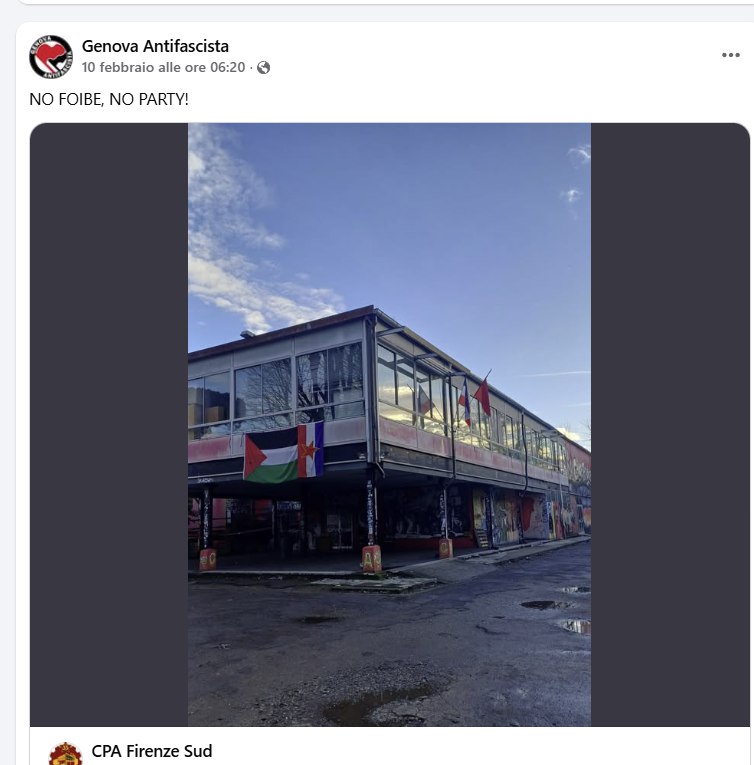Click the dark left margin of the photo
The height and width of the screenshot is (765, 754).
109,424
